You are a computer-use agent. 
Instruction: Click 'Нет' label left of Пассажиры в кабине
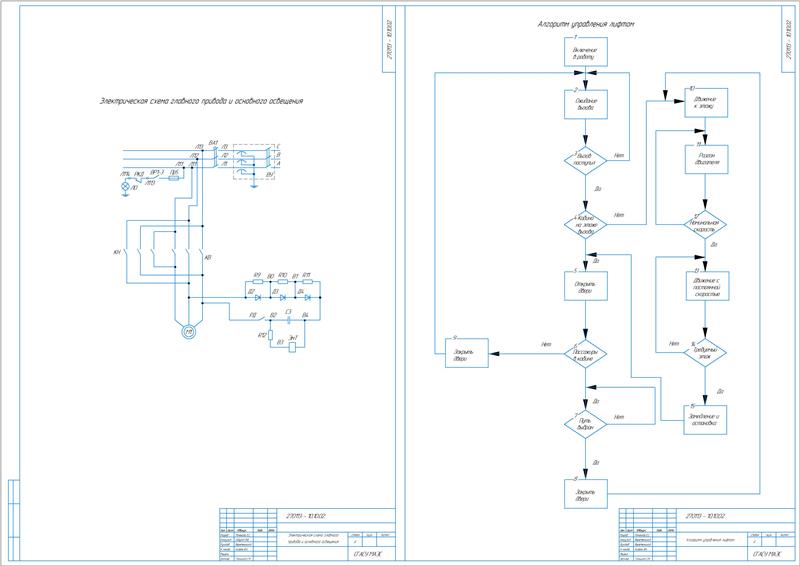[546, 344]
